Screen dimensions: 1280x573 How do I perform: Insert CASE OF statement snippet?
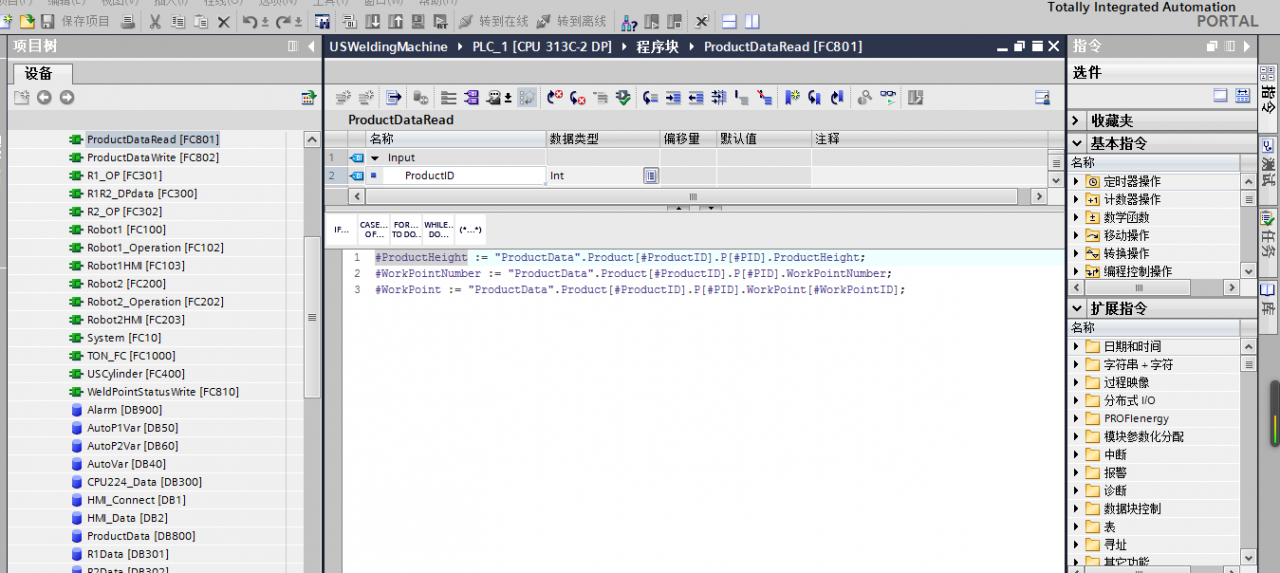coord(373,229)
